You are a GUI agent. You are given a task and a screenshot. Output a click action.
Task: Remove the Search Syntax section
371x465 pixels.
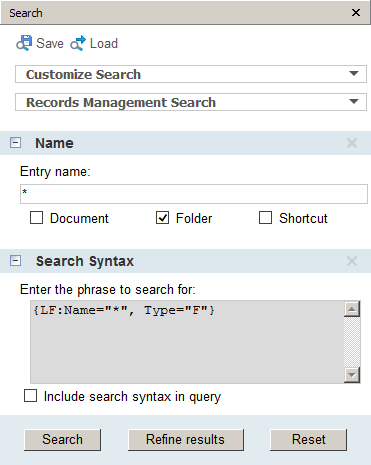[x=352, y=261]
